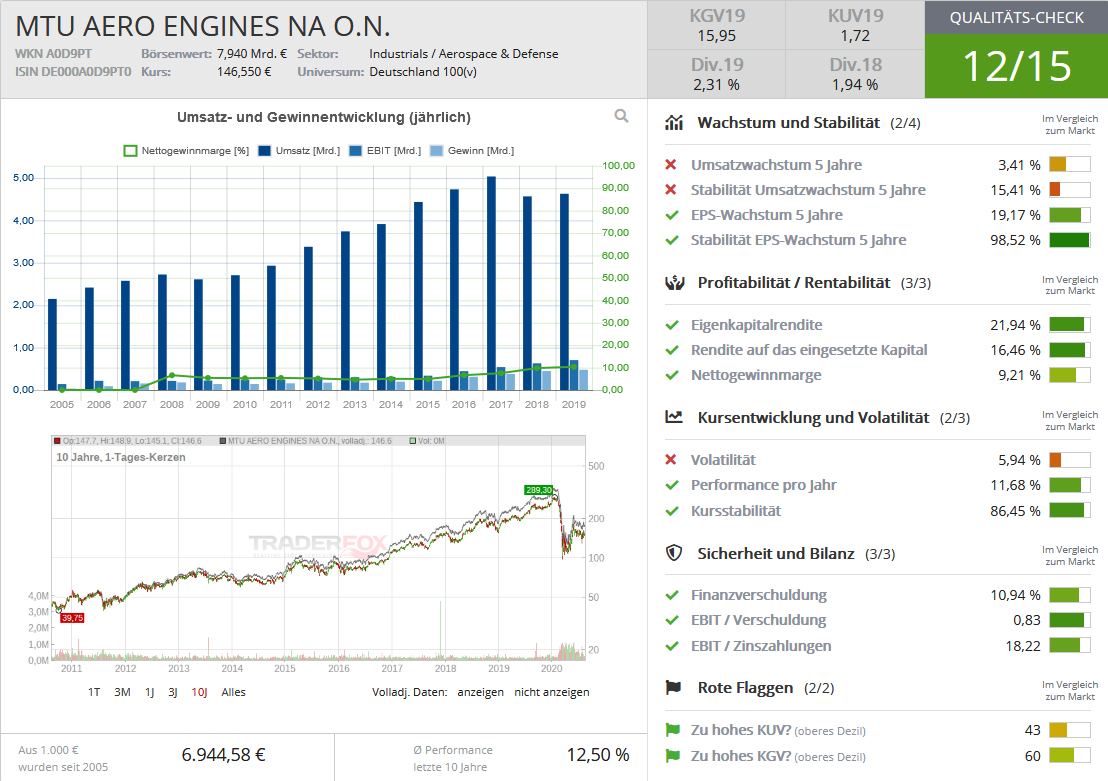This screenshot has height=781, width=1108.
Task: Click the 12/15 Qualitäts-Check score box
Action: (x=1016, y=65)
